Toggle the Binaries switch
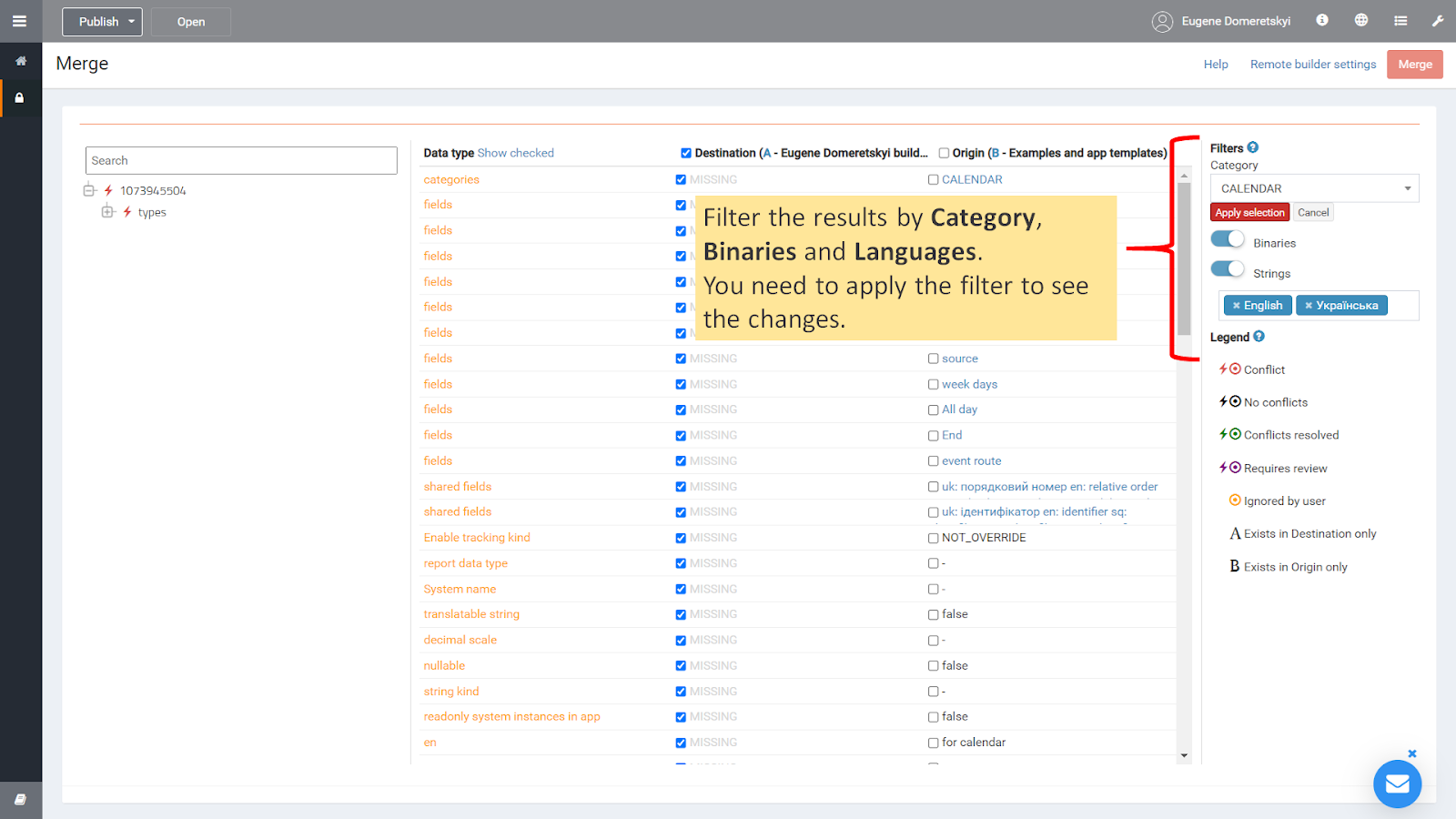This screenshot has width=1456, height=819. point(1228,239)
